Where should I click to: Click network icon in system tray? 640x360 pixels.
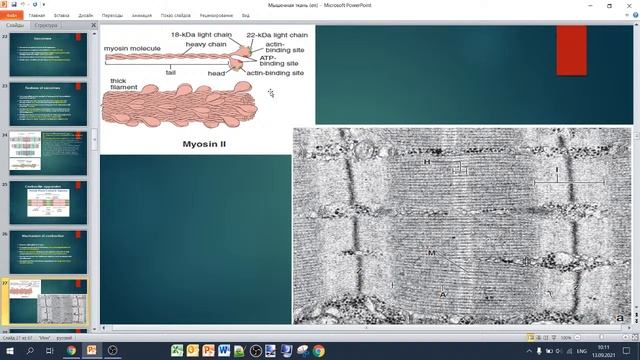(x=569, y=351)
